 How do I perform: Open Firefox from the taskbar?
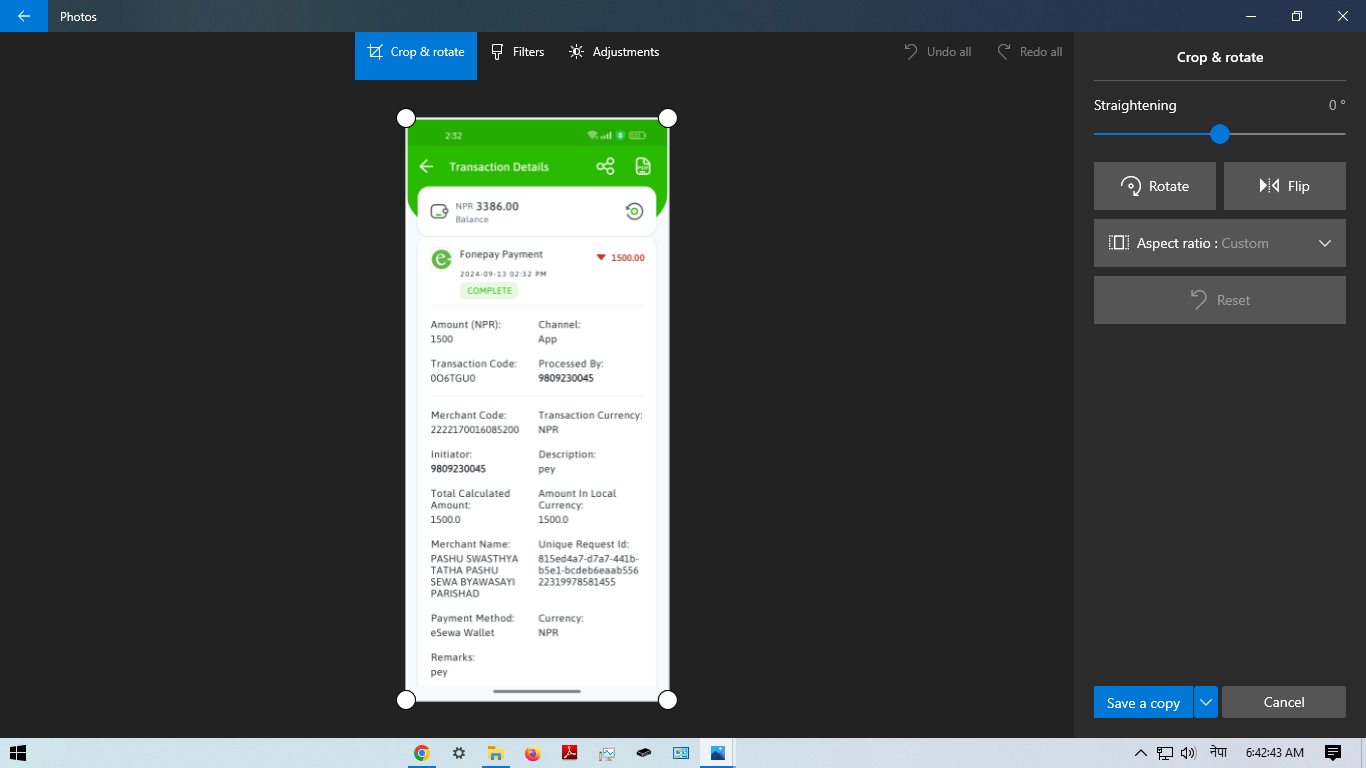[532, 753]
